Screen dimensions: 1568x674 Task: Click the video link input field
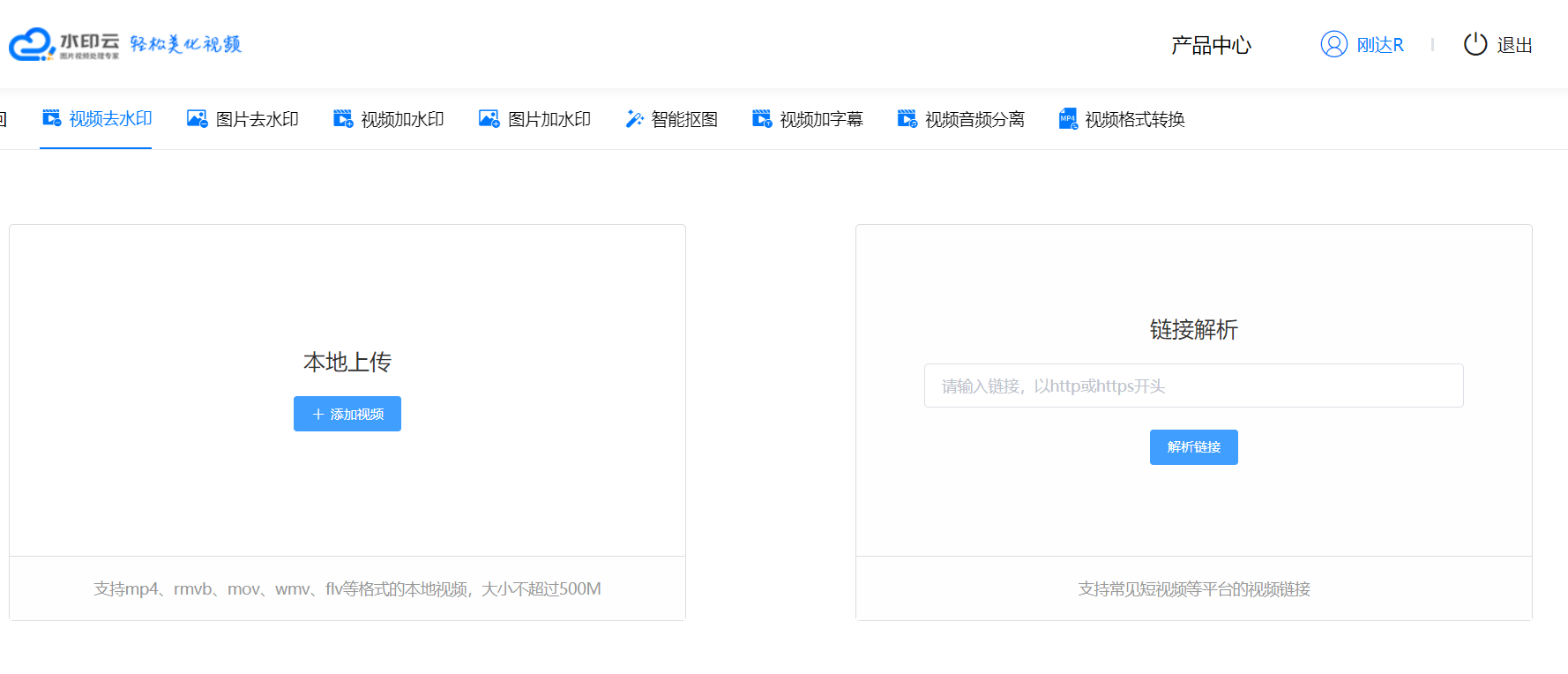click(x=1193, y=386)
